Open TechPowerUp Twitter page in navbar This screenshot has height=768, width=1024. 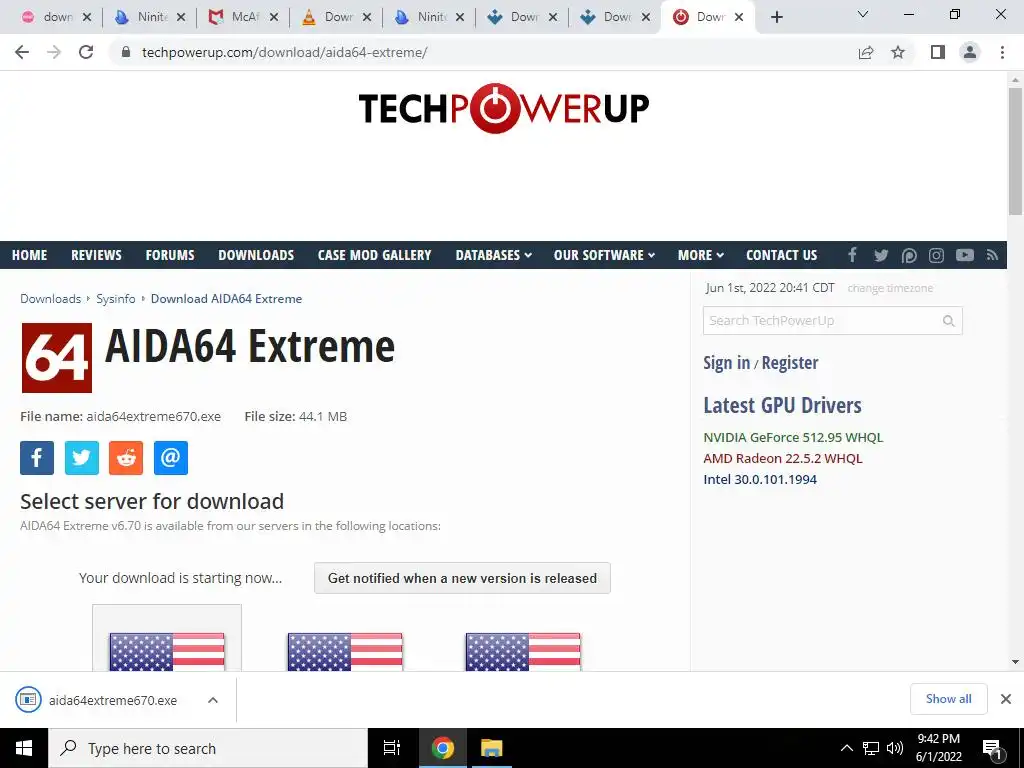tap(881, 255)
